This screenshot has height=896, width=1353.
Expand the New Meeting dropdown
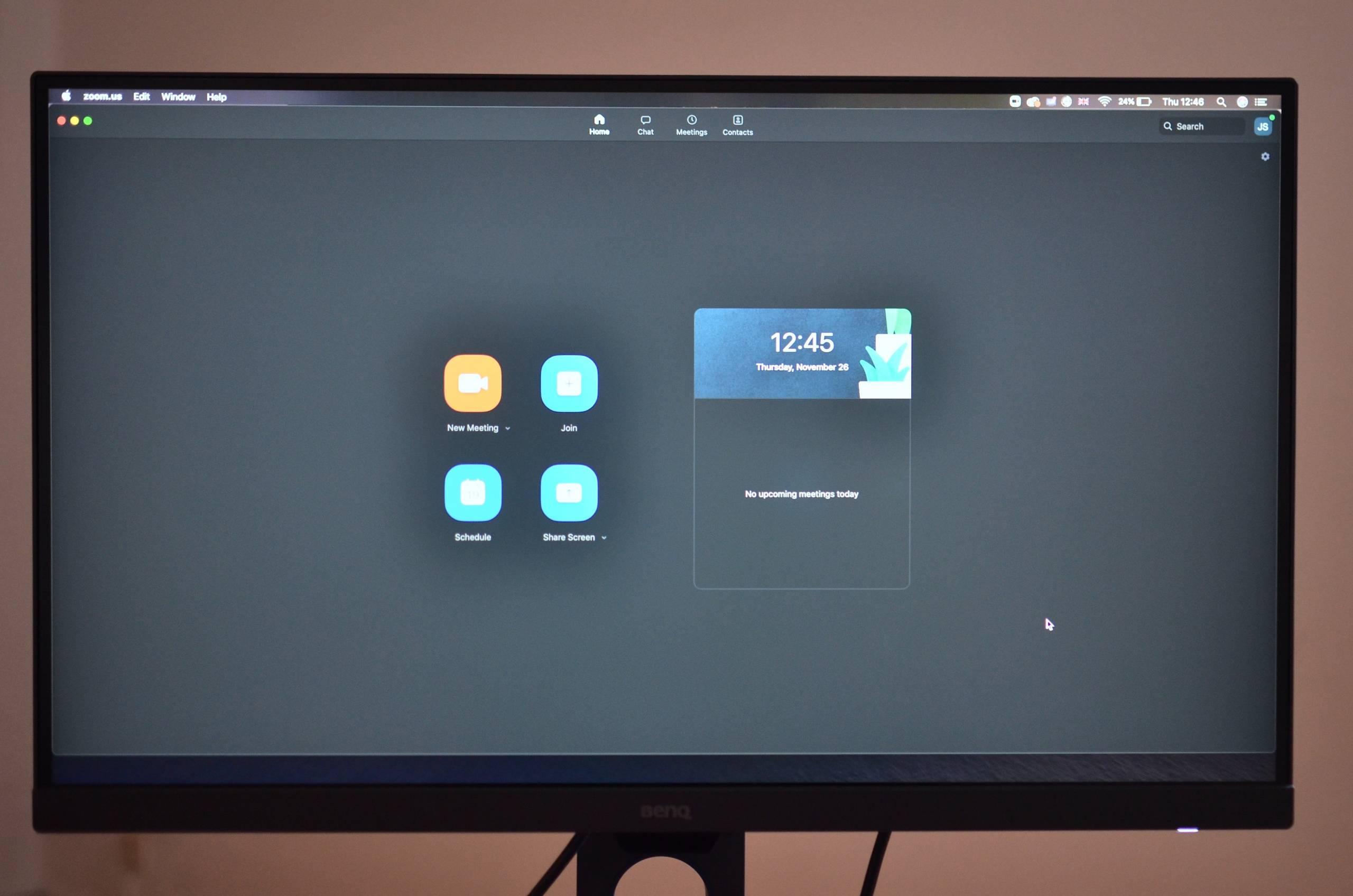(508, 428)
